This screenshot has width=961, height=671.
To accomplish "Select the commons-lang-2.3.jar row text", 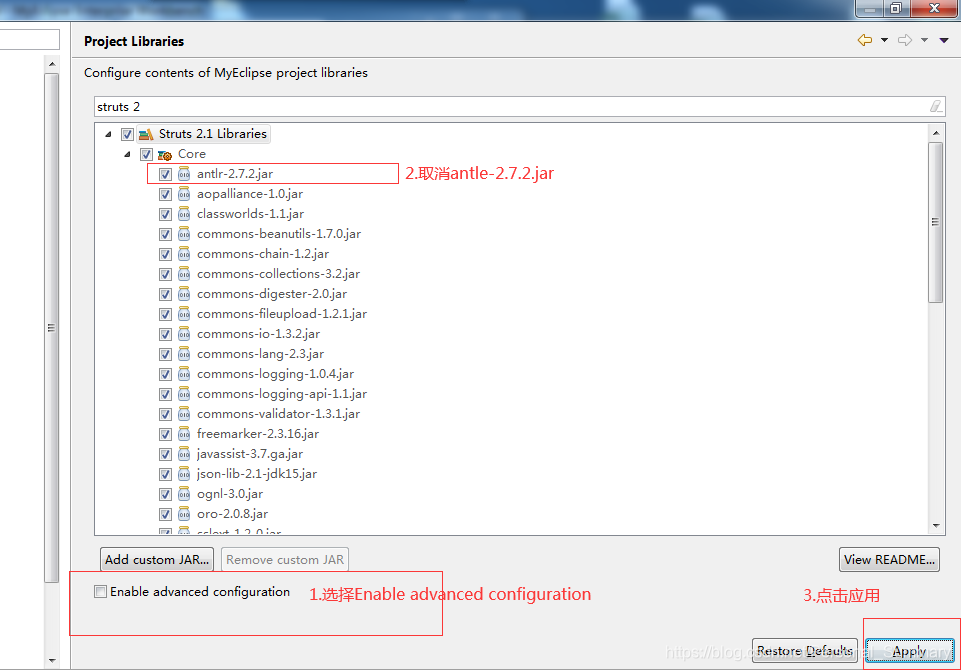I will (x=260, y=354).
